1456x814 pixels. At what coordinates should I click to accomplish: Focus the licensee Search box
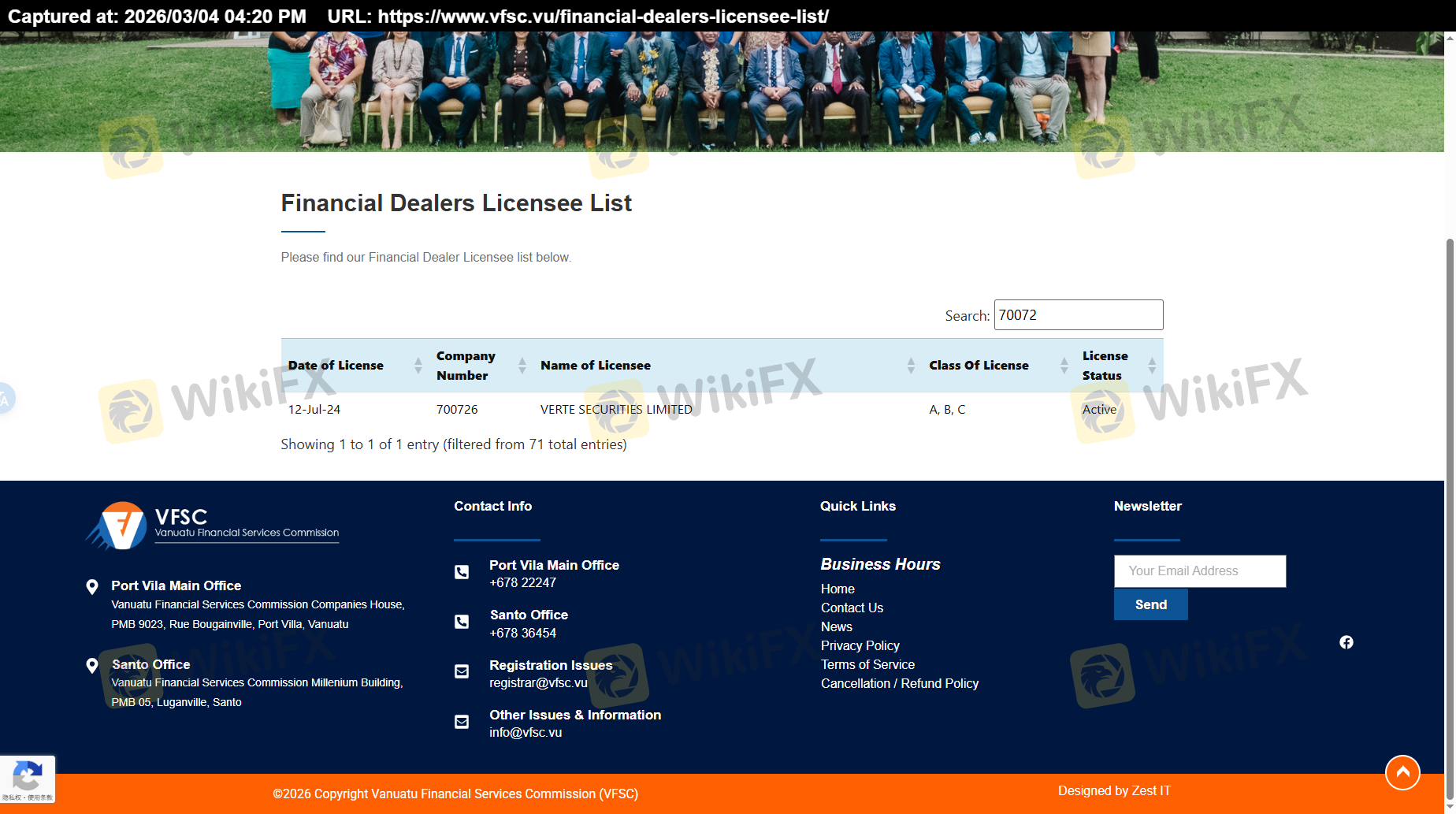click(1078, 315)
